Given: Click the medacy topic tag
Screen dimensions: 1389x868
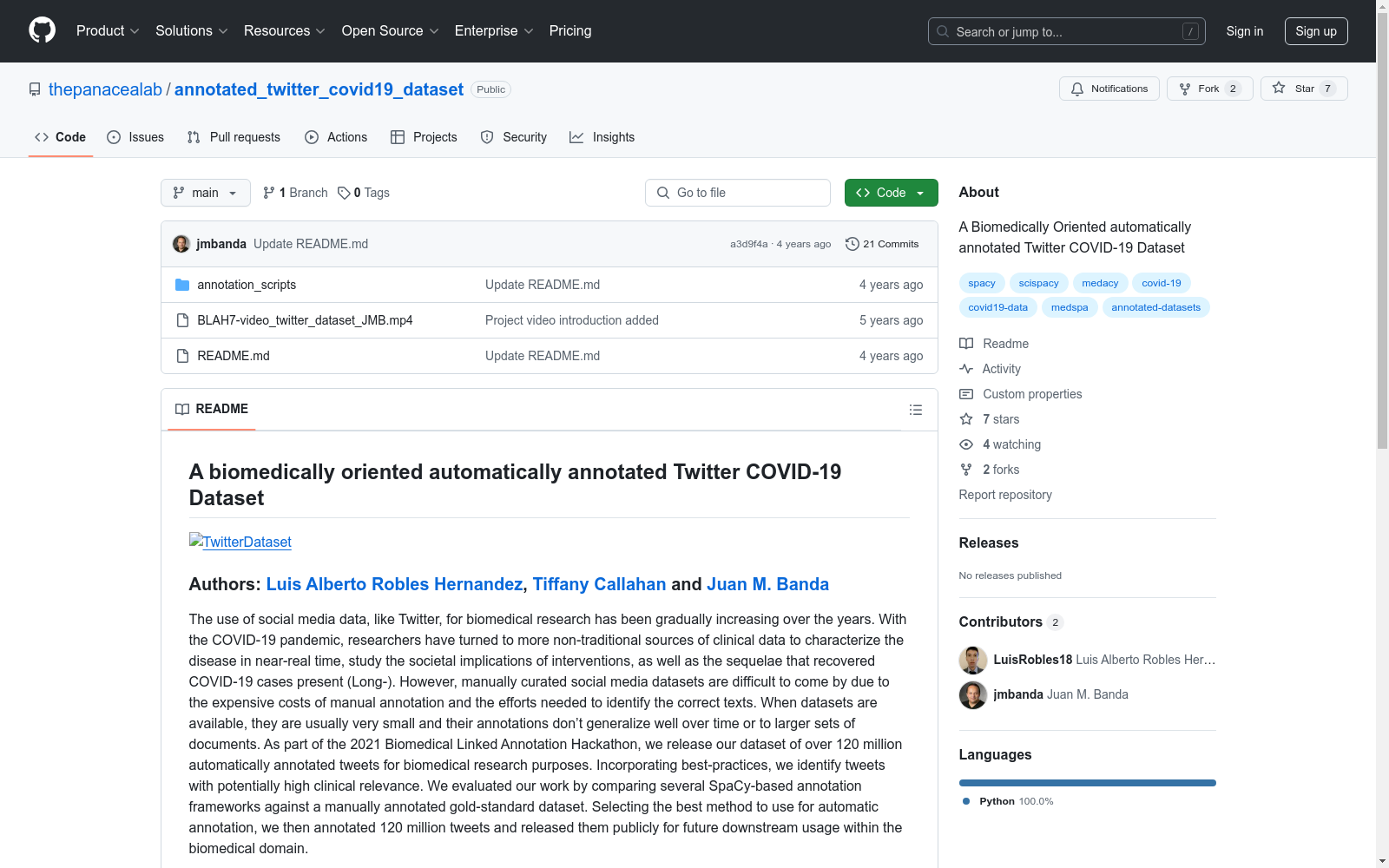Looking at the screenshot, I should (1100, 283).
